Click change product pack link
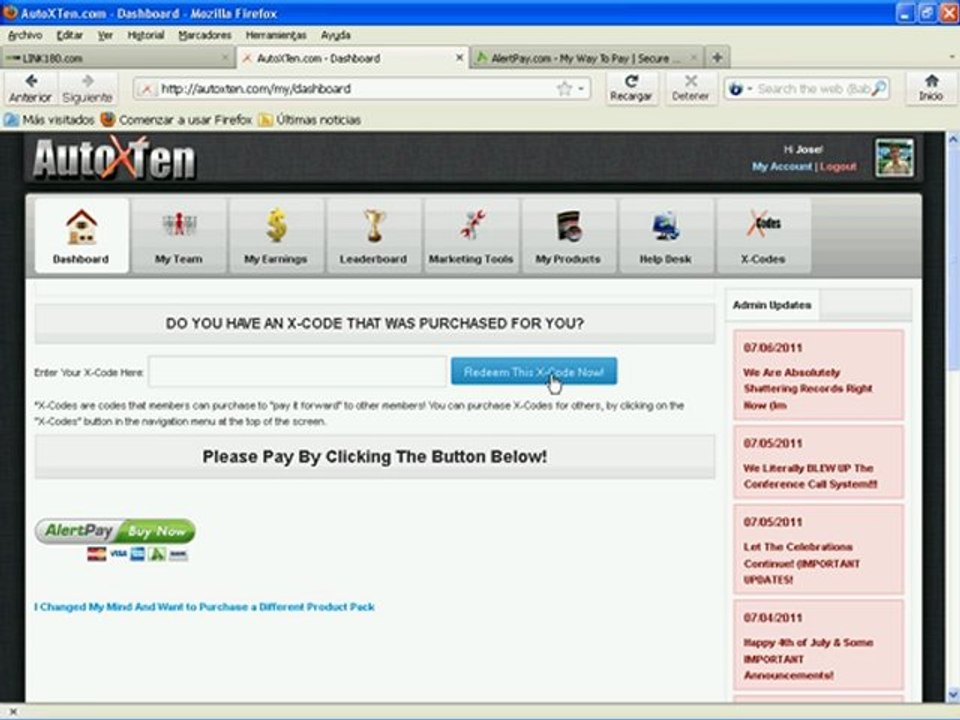 pyautogui.click(x=204, y=607)
